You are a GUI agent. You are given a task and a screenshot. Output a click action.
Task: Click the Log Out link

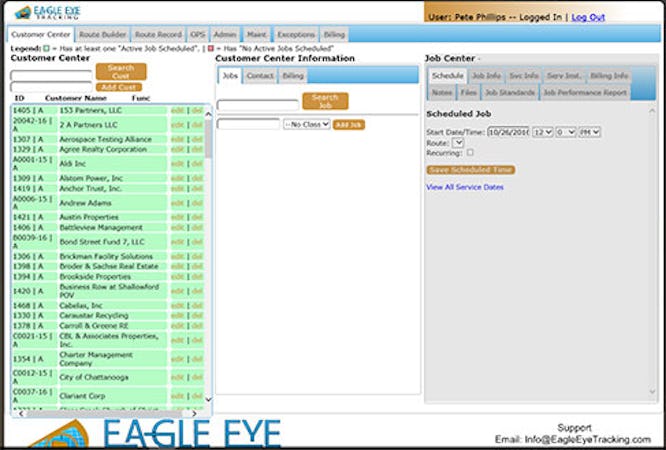point(588,17)
